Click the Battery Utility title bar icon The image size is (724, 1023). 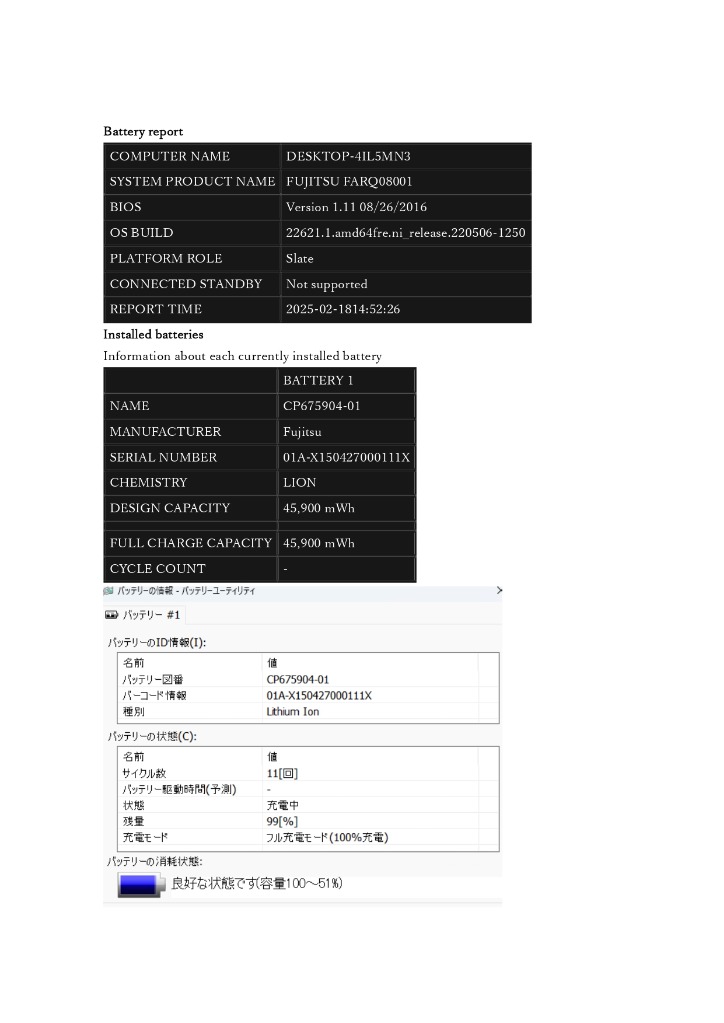[108, 590]
